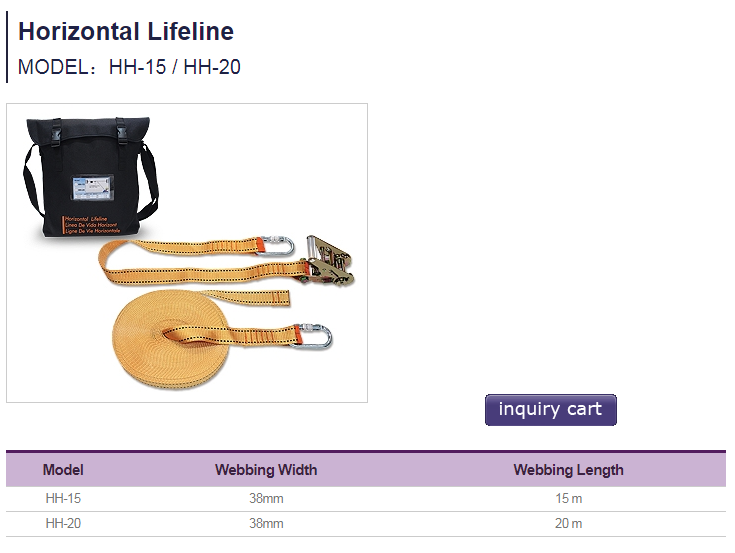Click the upper carabiner hook in photo

(277, 246)
